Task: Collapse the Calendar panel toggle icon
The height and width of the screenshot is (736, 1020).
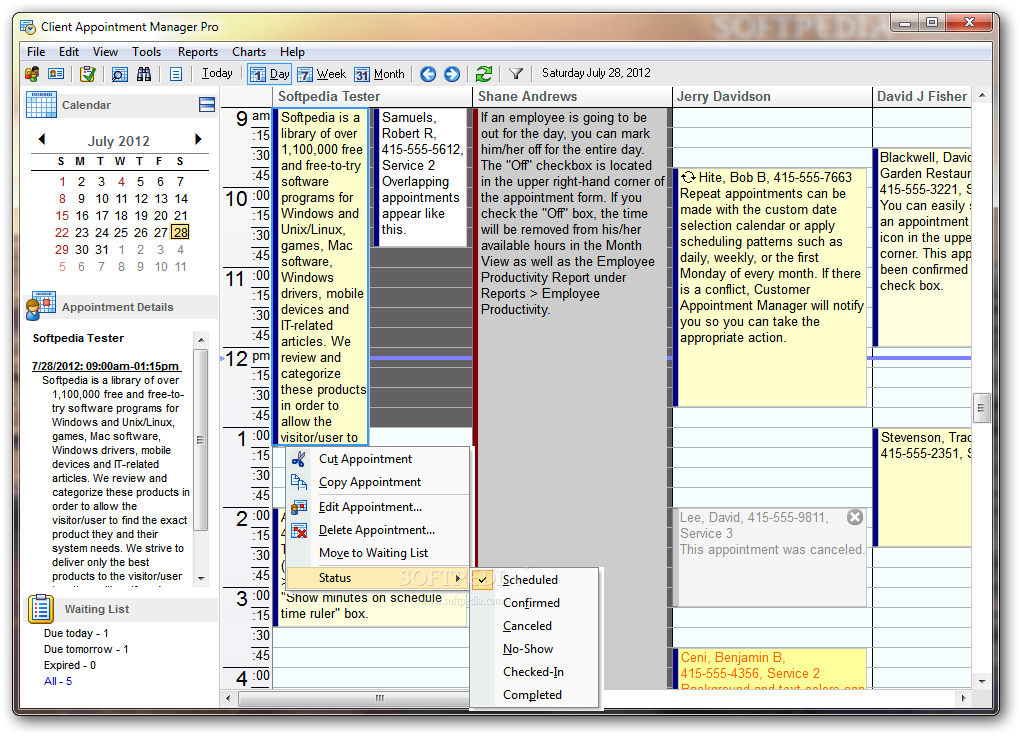Action: (x=207, y=105)
